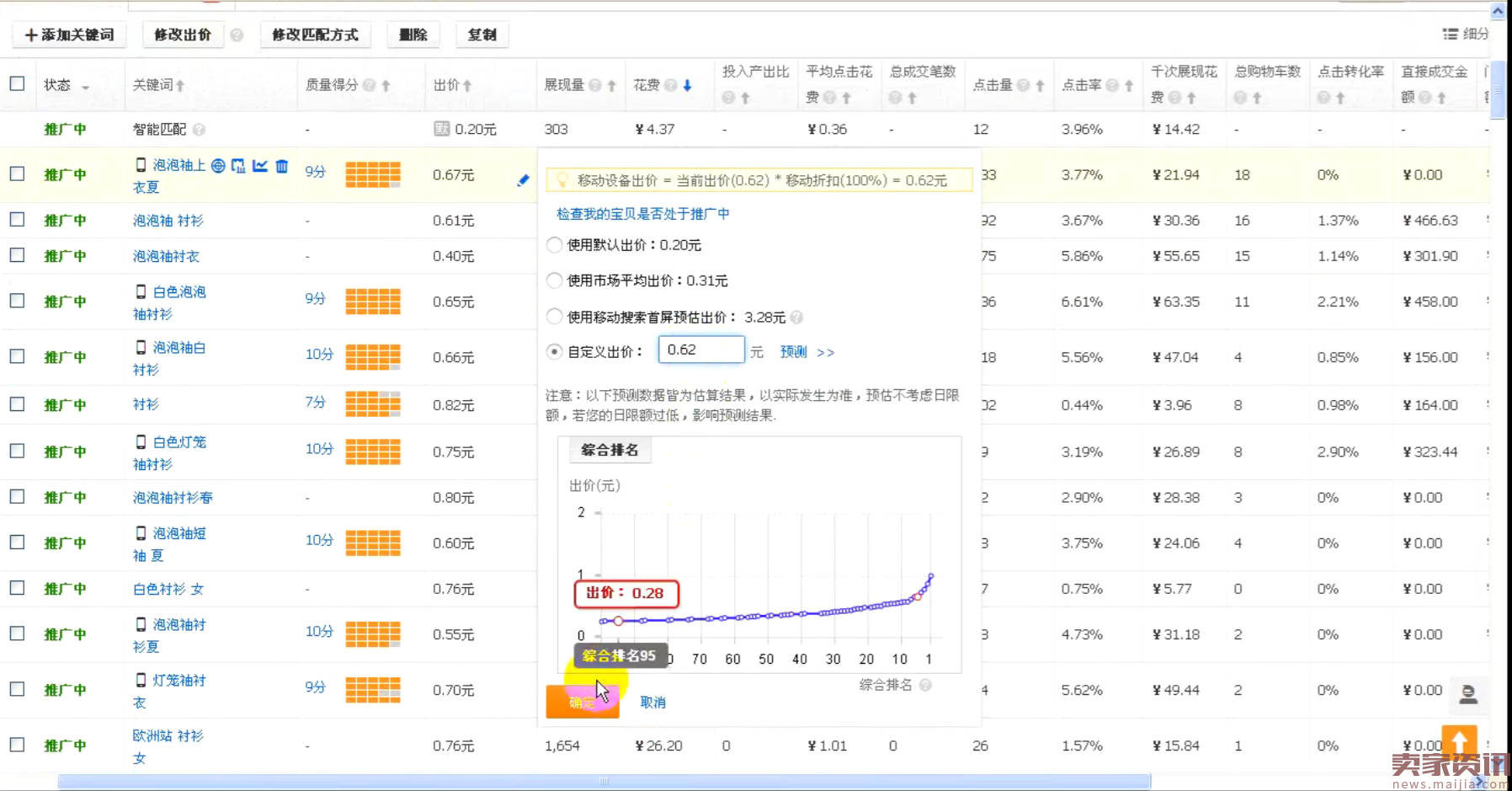Click the trash delete icon for 泡泡袖上衣夏
1512x791 pixels.
pyautogui.click(x=282, y=166)
